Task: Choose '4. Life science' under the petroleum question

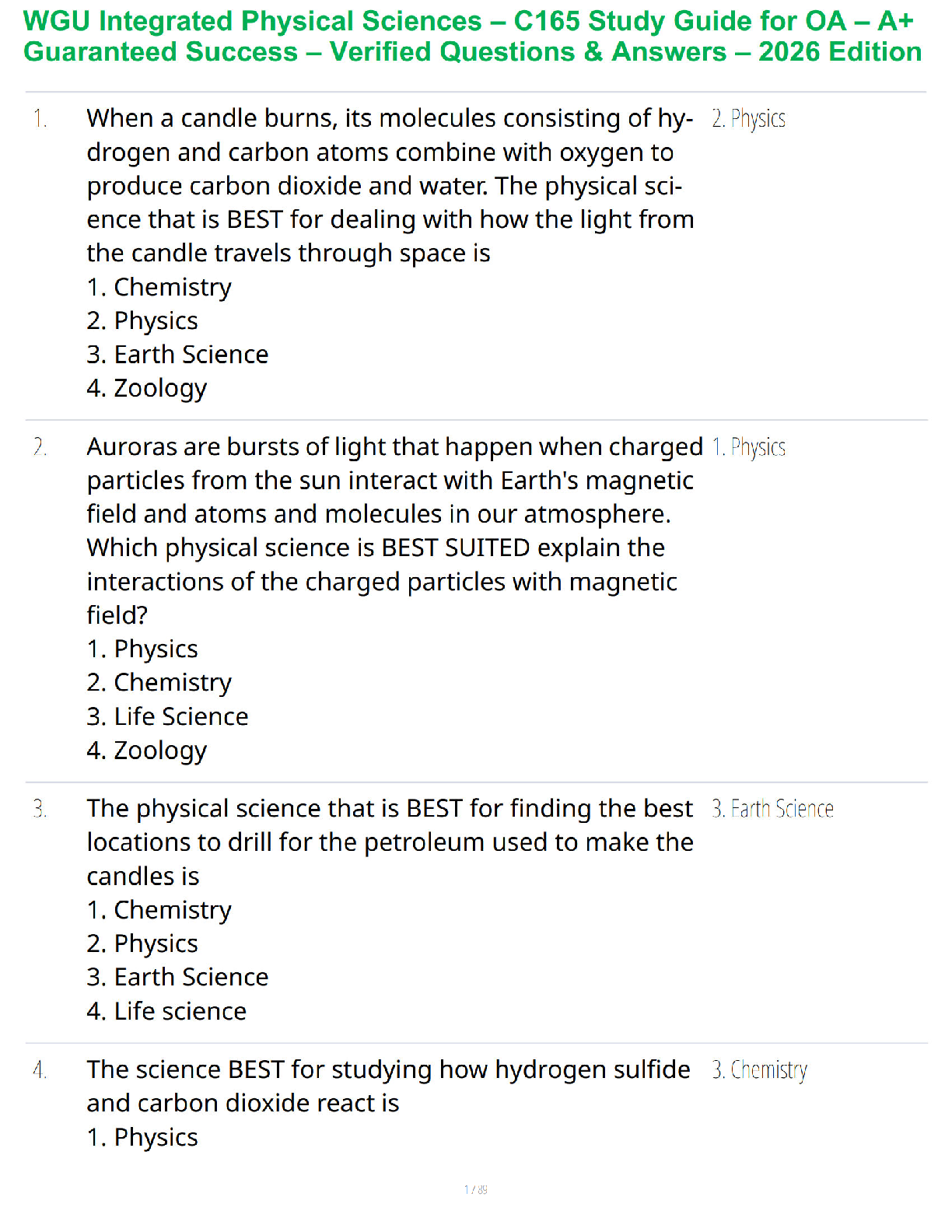Action: pyautogui.click(x=166, y=1011)
